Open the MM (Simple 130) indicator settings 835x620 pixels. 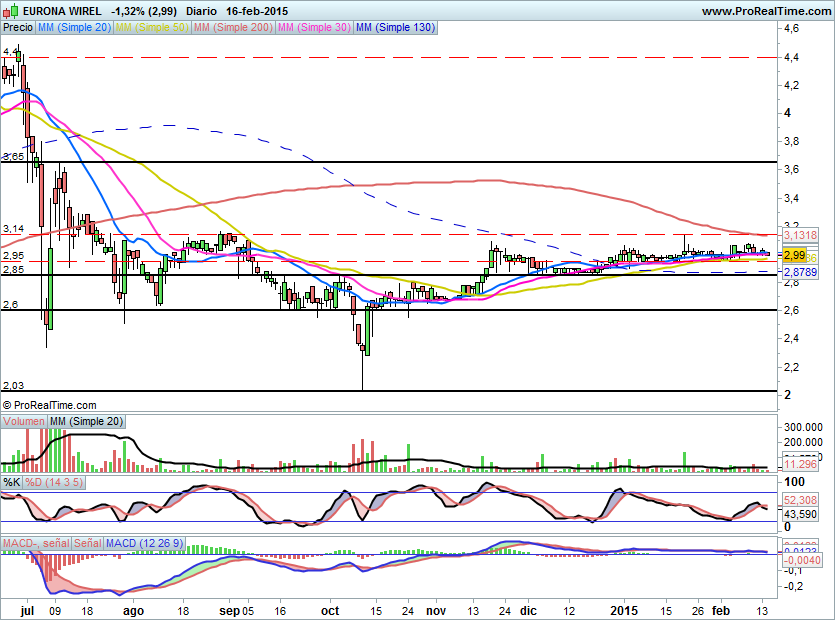pos(396,28)
